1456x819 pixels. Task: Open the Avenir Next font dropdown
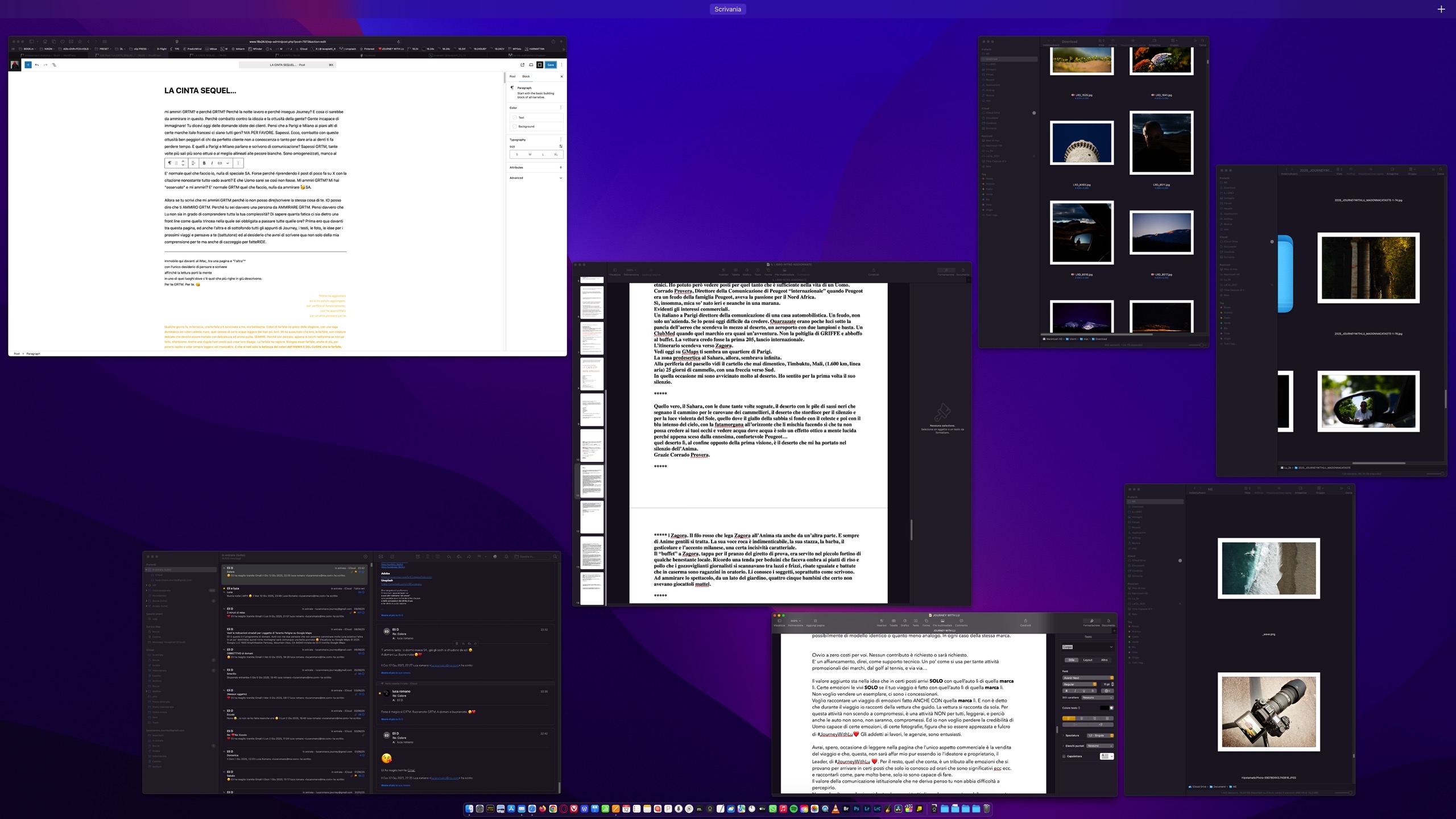pyautogui.click(x=1087, y=678)
